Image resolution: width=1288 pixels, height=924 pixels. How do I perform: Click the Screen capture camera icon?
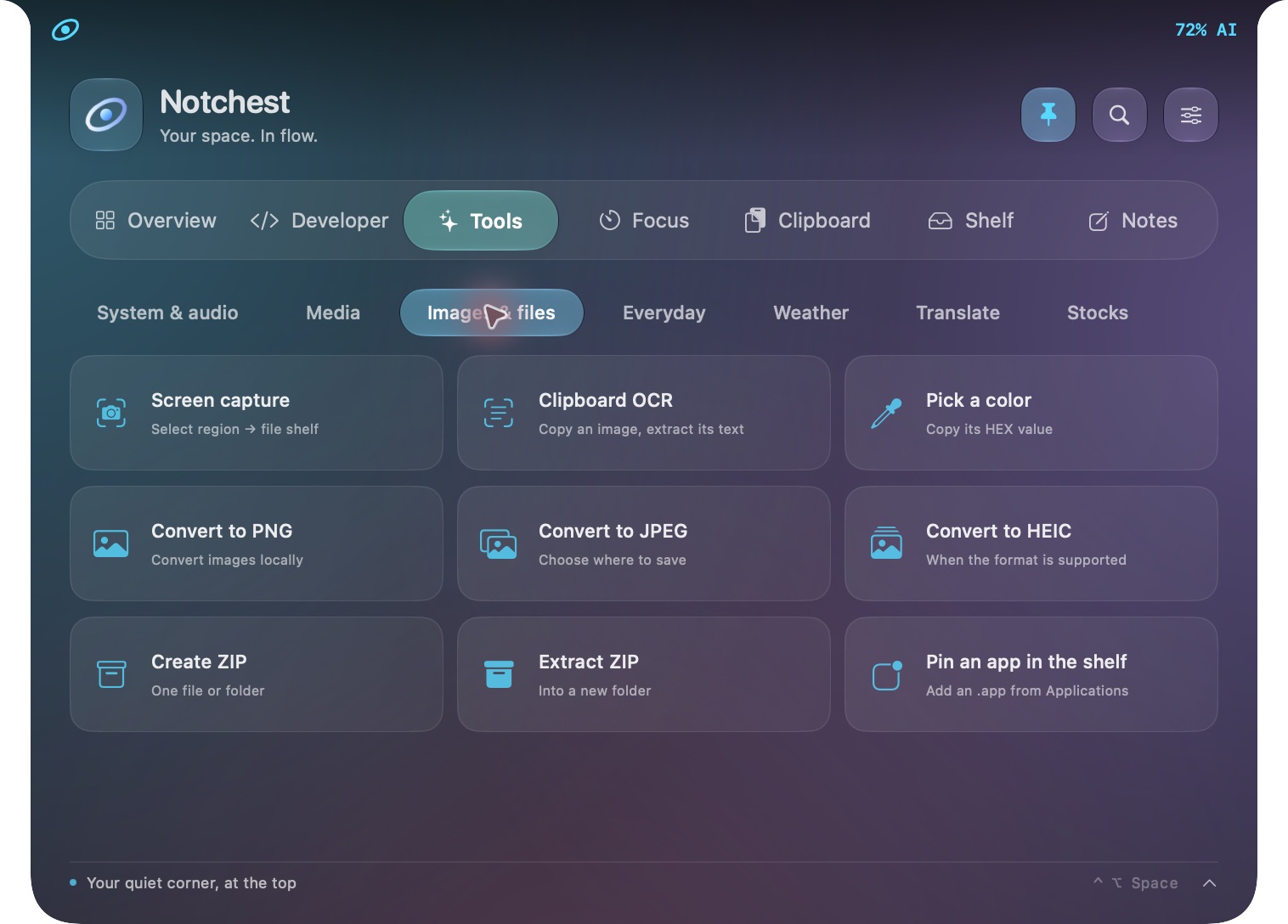(111, 413)
